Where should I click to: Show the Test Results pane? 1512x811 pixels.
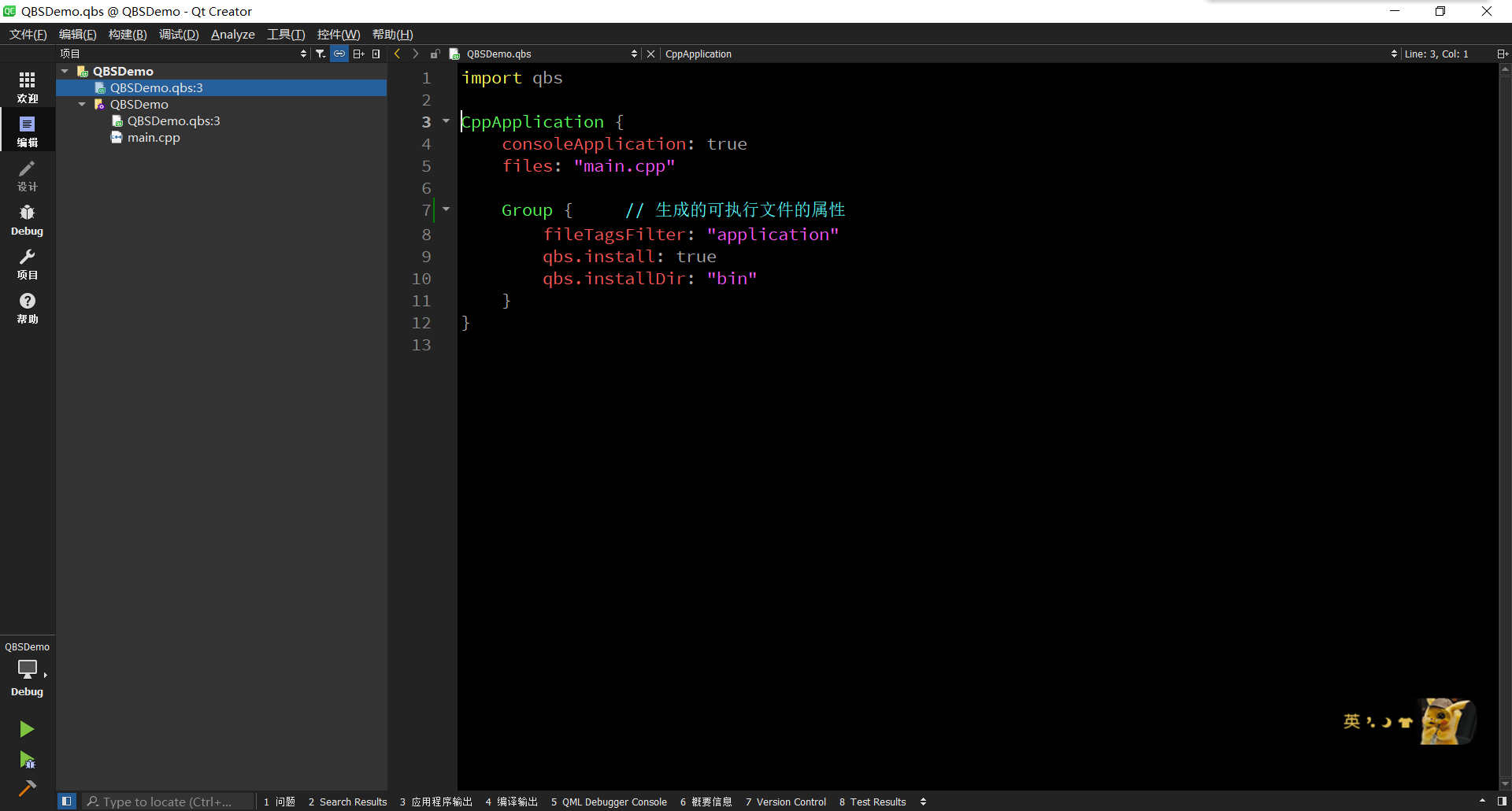pos(873,802)
